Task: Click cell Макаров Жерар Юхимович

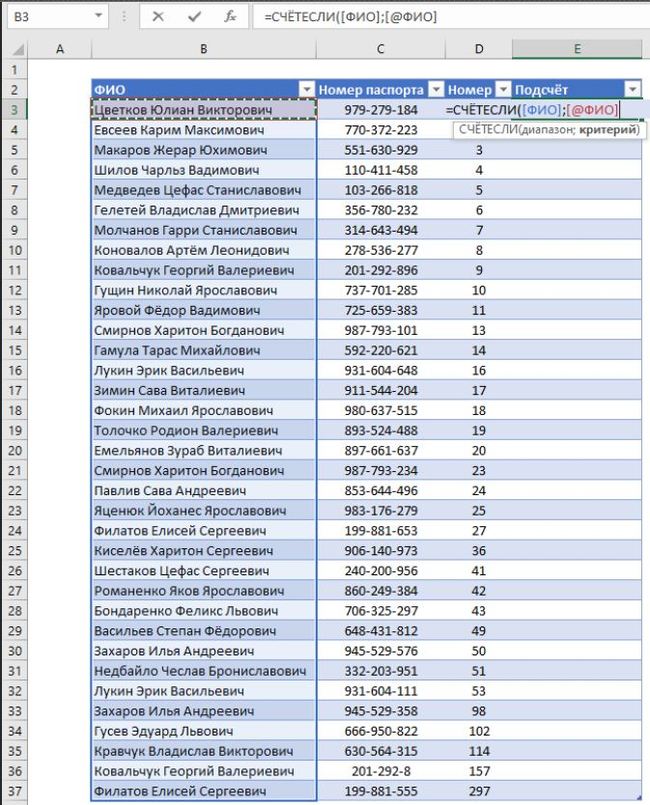Action: (204, 150)
